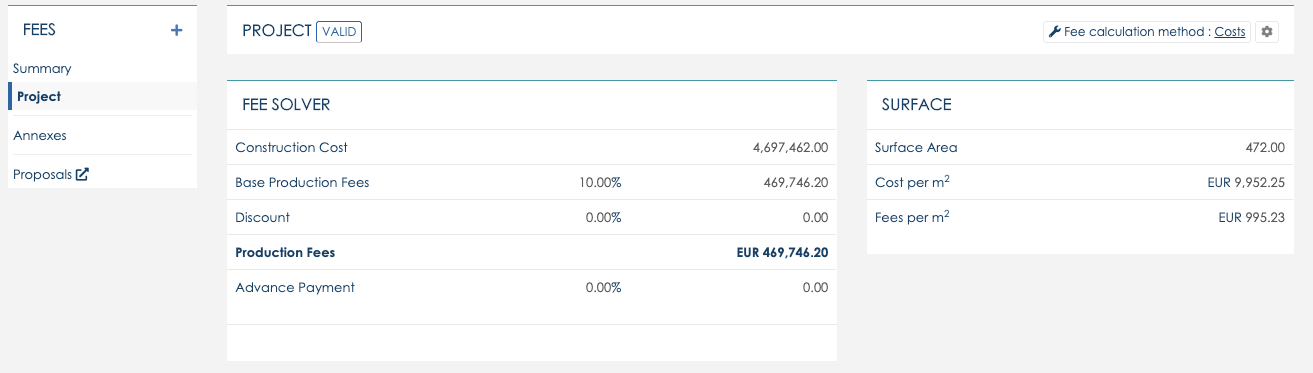Edit the Construction Cost value 4,697,462.00
This screenshot has width=1313, height=373.
coord(790,148)
